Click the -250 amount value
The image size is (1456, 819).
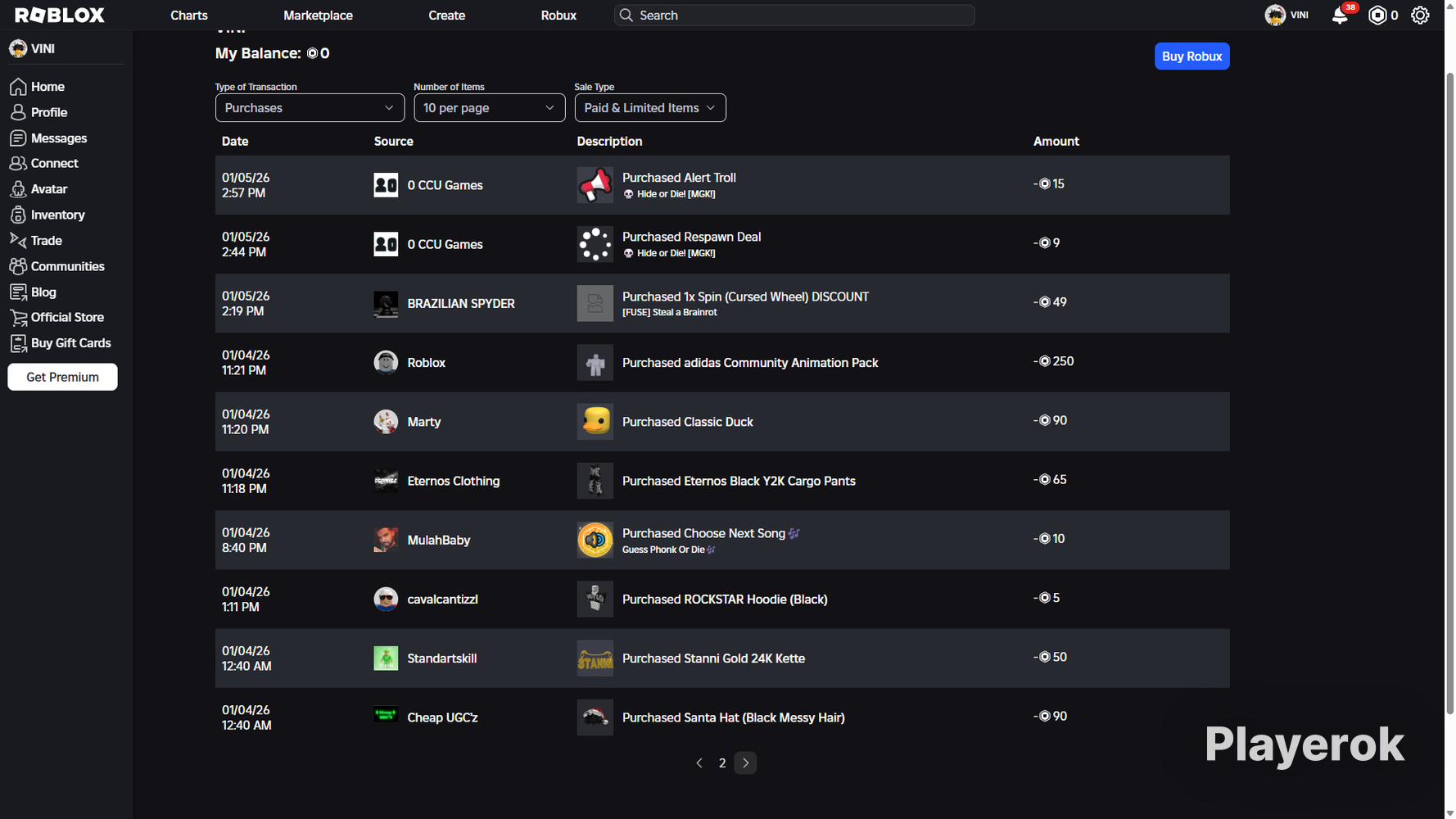click(1054, 361)
